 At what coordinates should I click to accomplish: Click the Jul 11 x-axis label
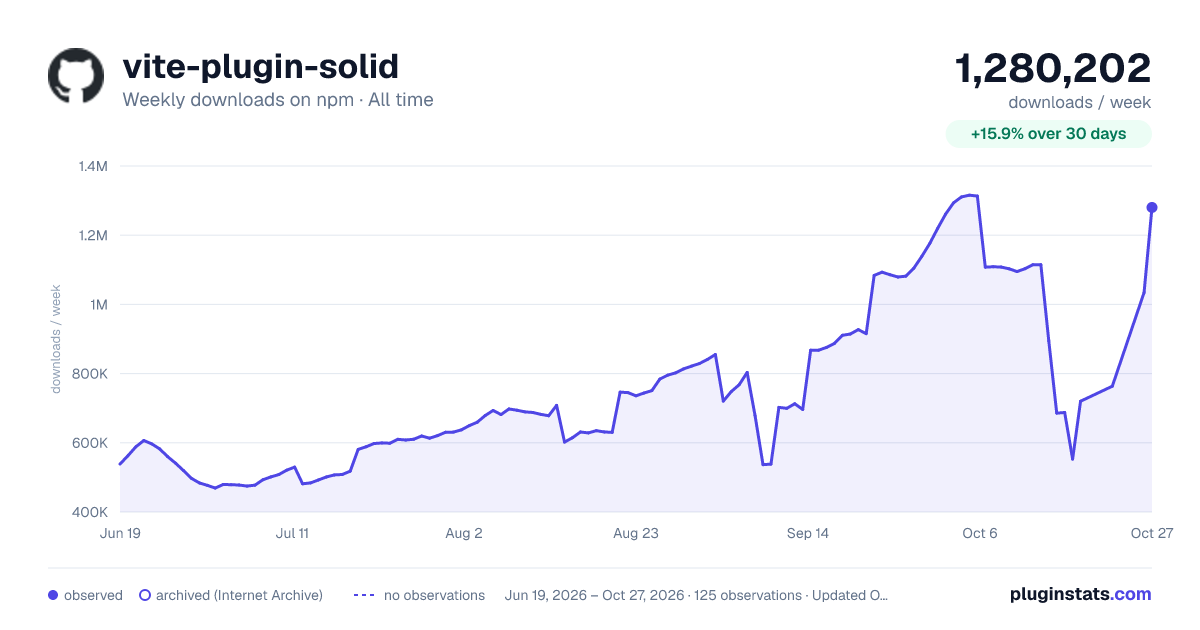point(292,533)
